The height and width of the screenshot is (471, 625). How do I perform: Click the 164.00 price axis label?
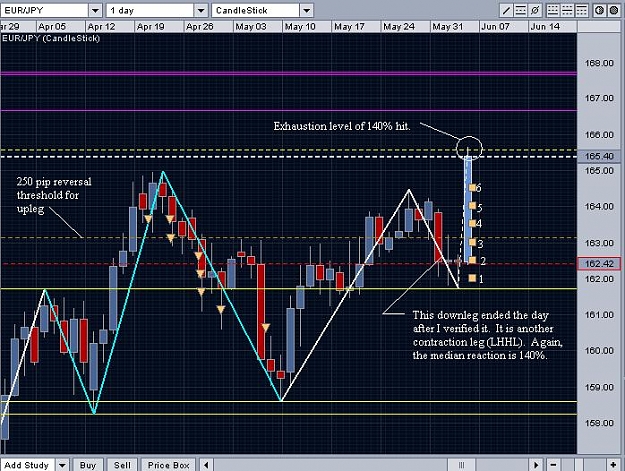[599, 206]
